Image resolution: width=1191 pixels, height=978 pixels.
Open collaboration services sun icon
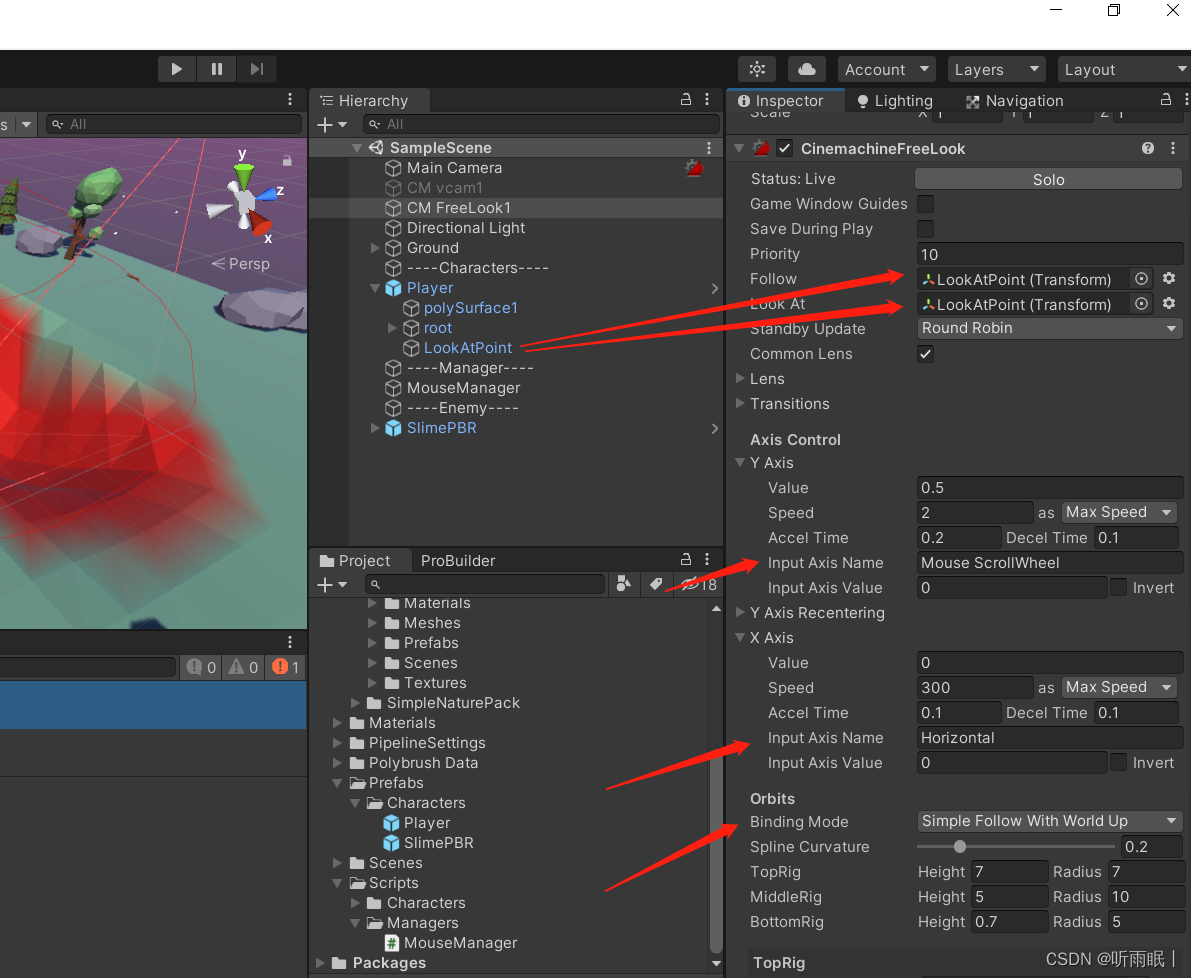click(757, 69)
